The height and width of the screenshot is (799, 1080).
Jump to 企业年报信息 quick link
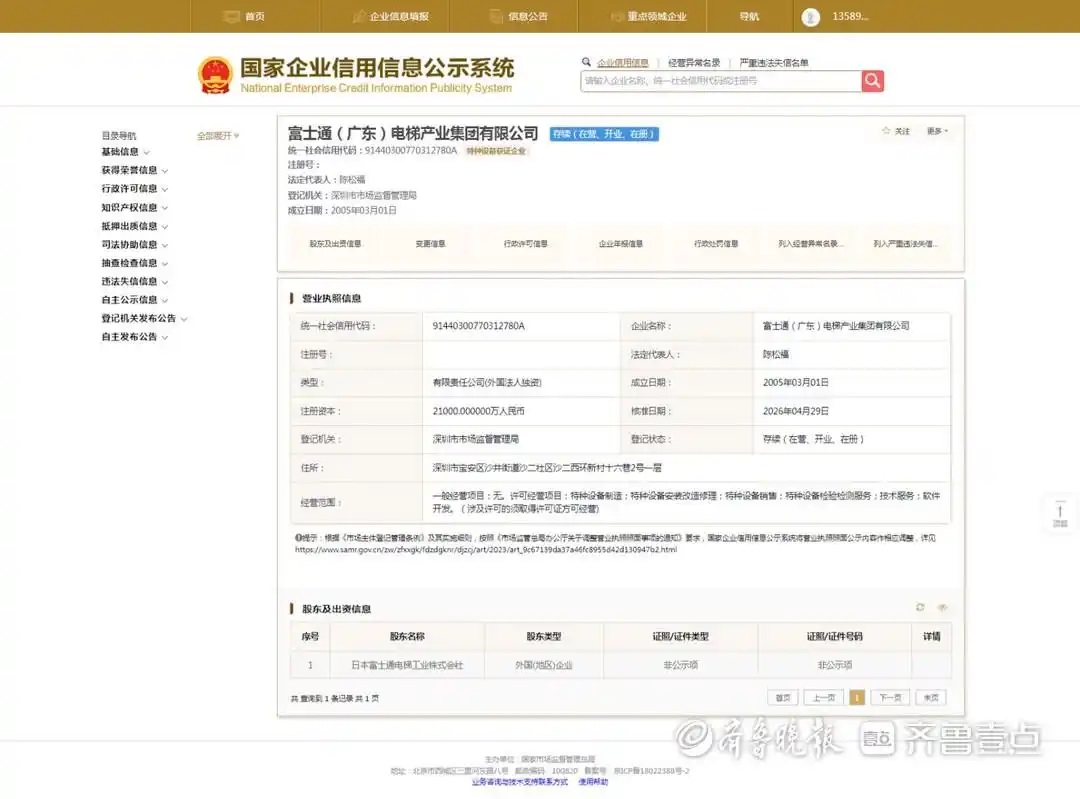[621, 244]
